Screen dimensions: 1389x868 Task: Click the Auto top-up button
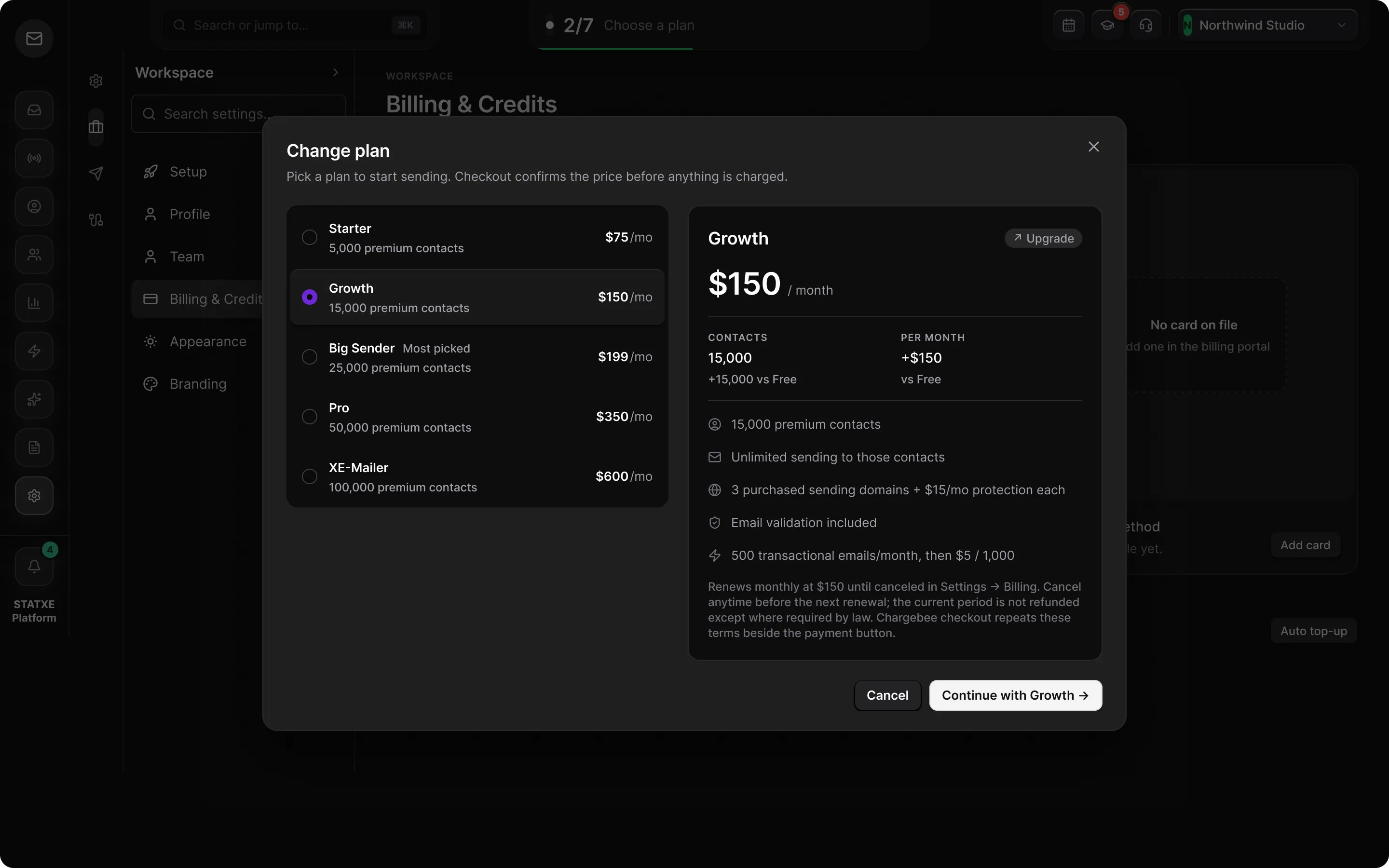(x=1313, y=631)
